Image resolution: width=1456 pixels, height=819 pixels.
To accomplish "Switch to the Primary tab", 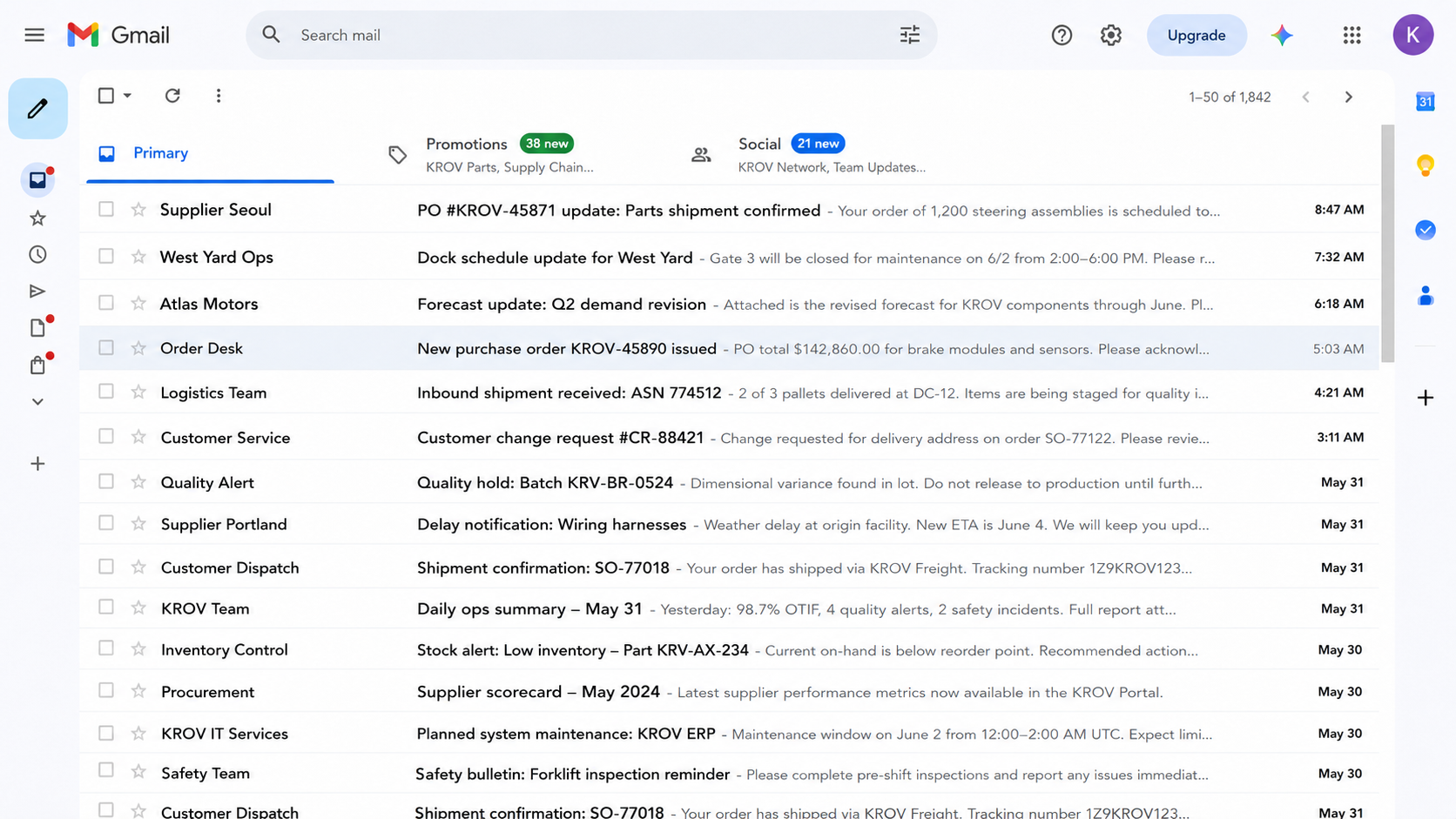I will click(x=210, y=153).
